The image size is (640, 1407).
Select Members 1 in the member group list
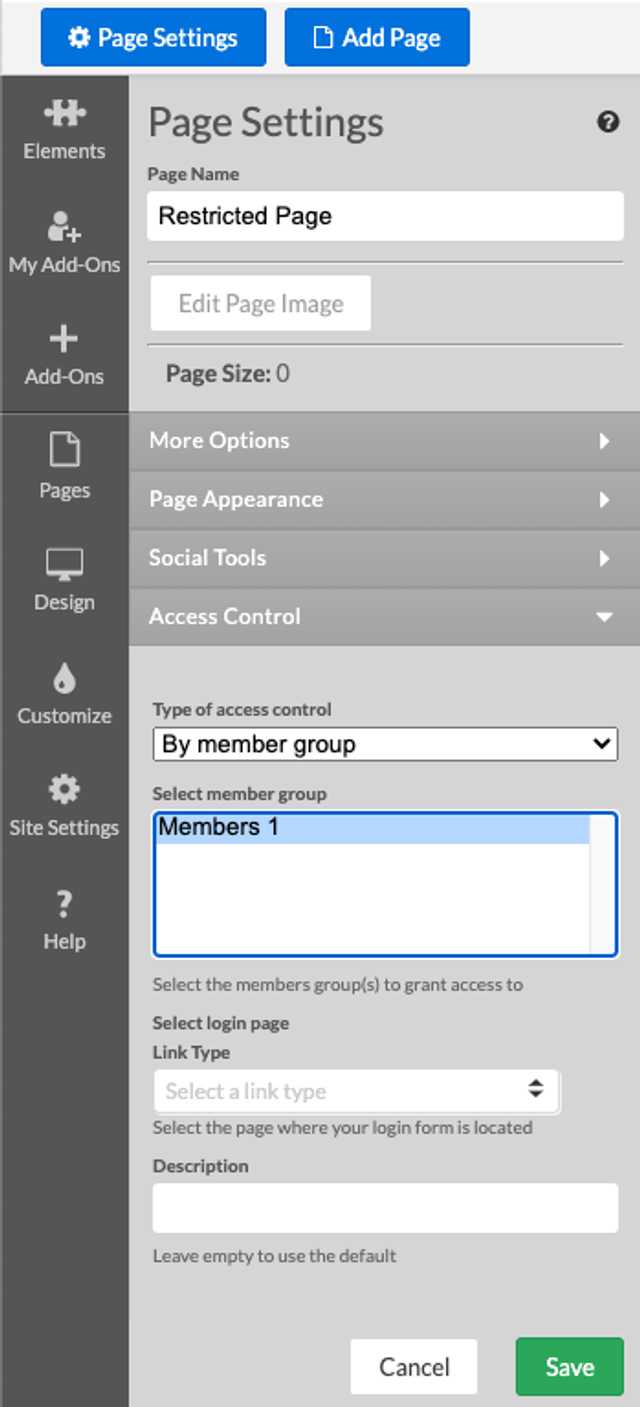(372, 828)
